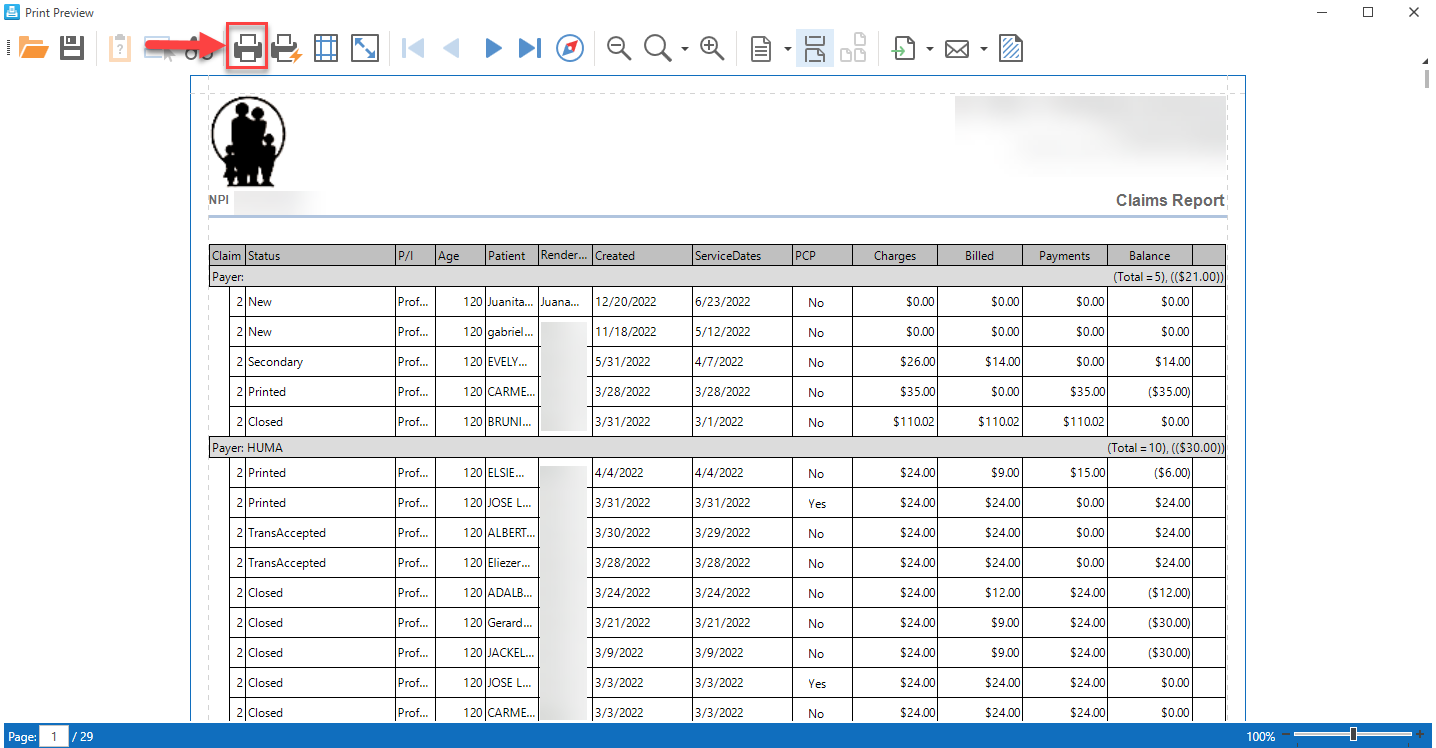Image resolution: width=1436 pixels, height=748 pixels.
Task: Go to the next page
Action: click(x=492, y=48)
